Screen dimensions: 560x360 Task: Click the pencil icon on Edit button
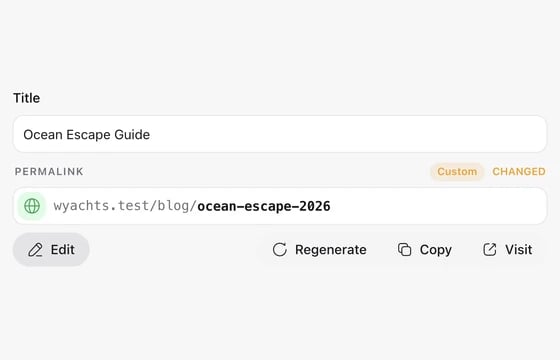tap(35, 250)
